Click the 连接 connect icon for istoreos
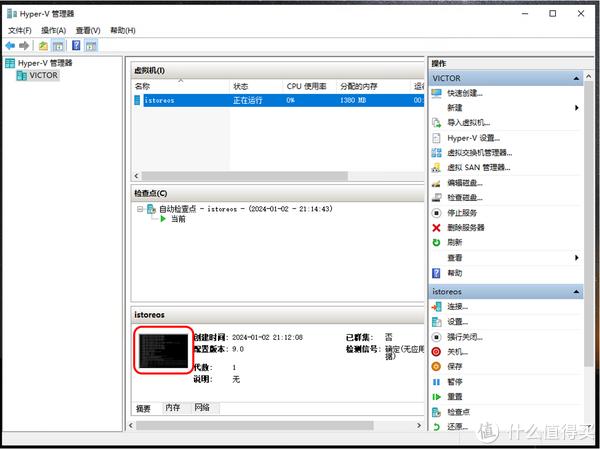This screenshot has height=449, width=600. coord(436,307)
